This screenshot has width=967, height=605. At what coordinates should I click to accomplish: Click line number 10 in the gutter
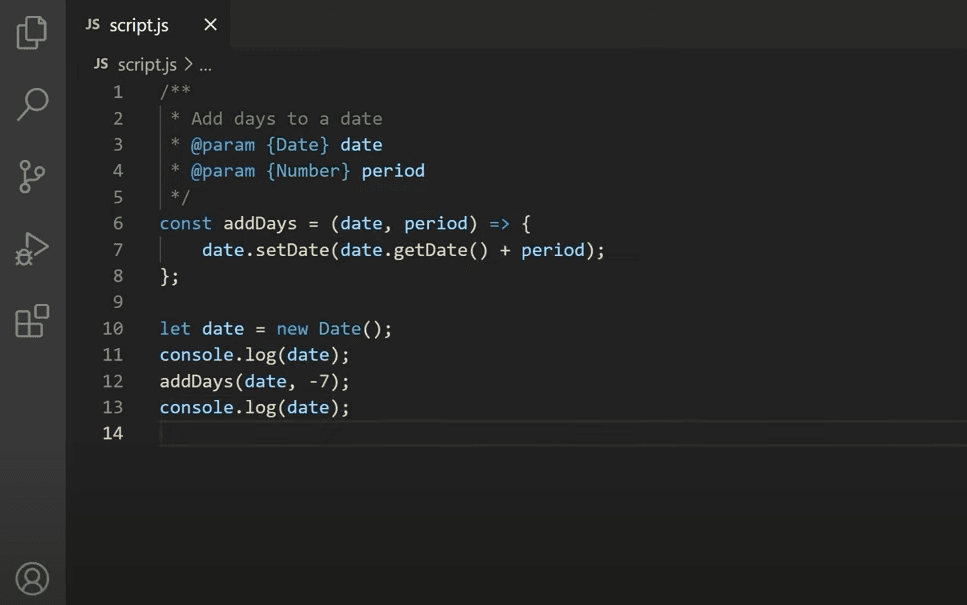[113, 328]
